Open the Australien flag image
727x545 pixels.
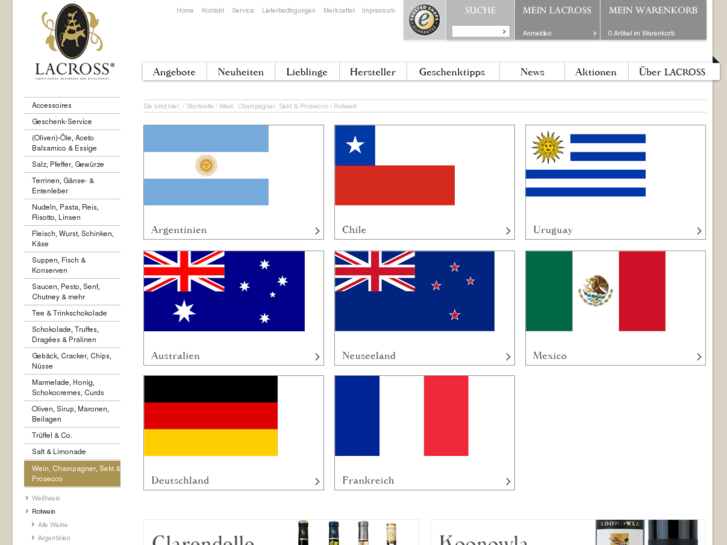224,291
